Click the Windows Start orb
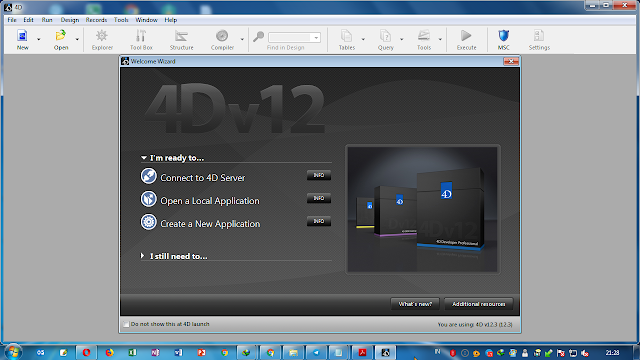This screenshot has width=640, height=360. [x=13, y=352]
